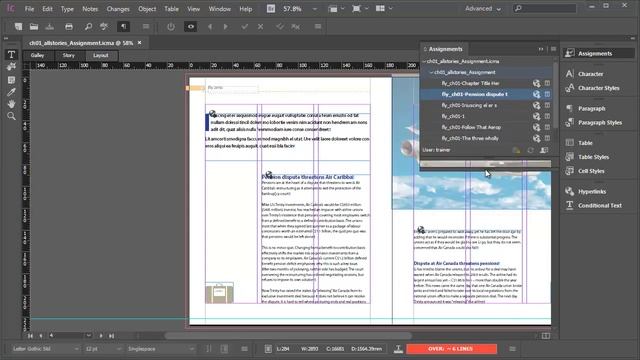This screenshot has height=360, width=640.
Task: Select the Chapter Title story row
Action: (x=487, y=83)
